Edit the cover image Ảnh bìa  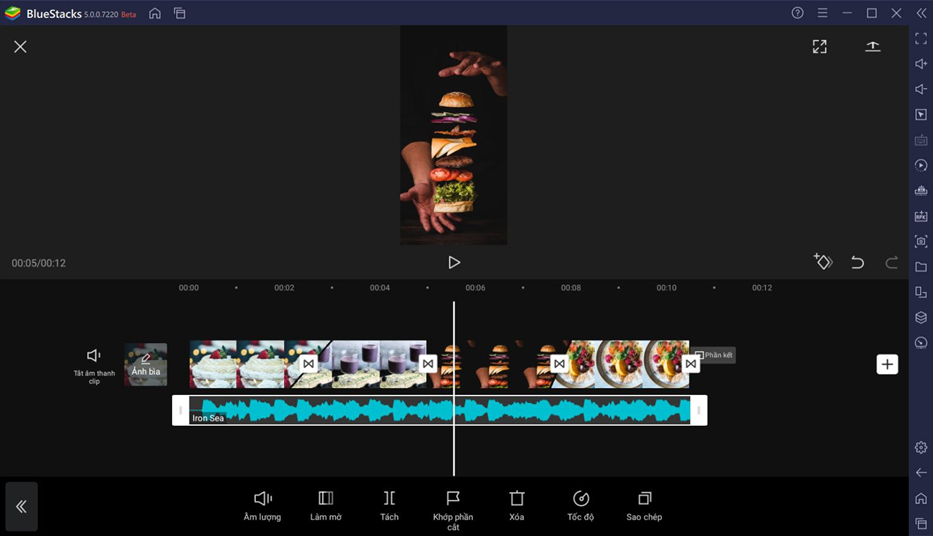[146, 364]
